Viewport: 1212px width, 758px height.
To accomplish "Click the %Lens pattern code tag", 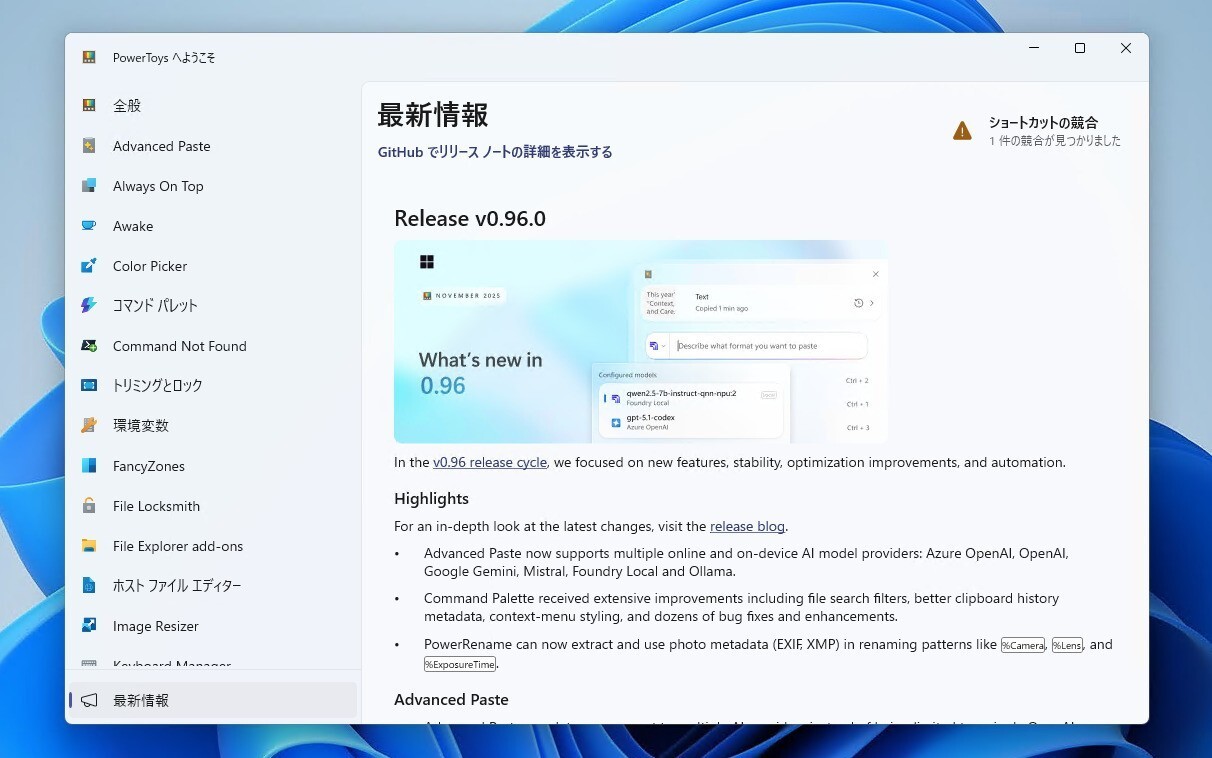I will tap(1067, 645).
